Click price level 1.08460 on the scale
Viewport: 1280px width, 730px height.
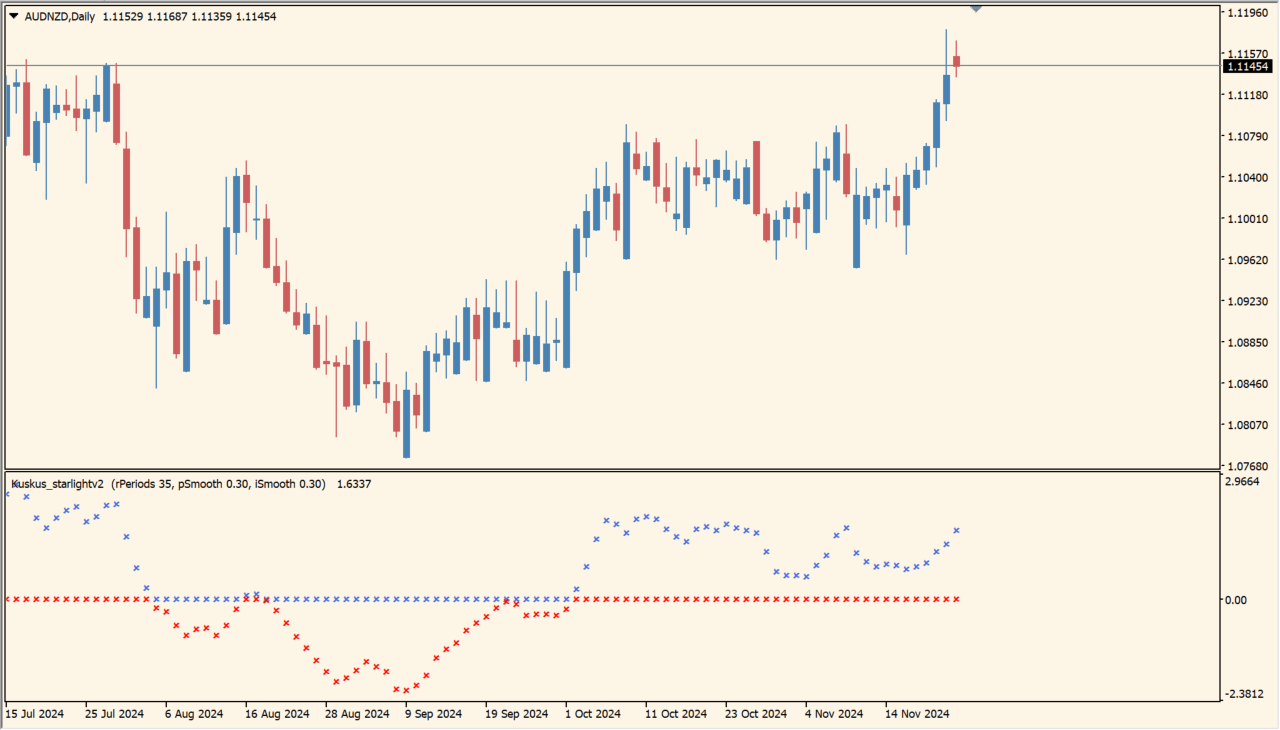[1249, 384]
